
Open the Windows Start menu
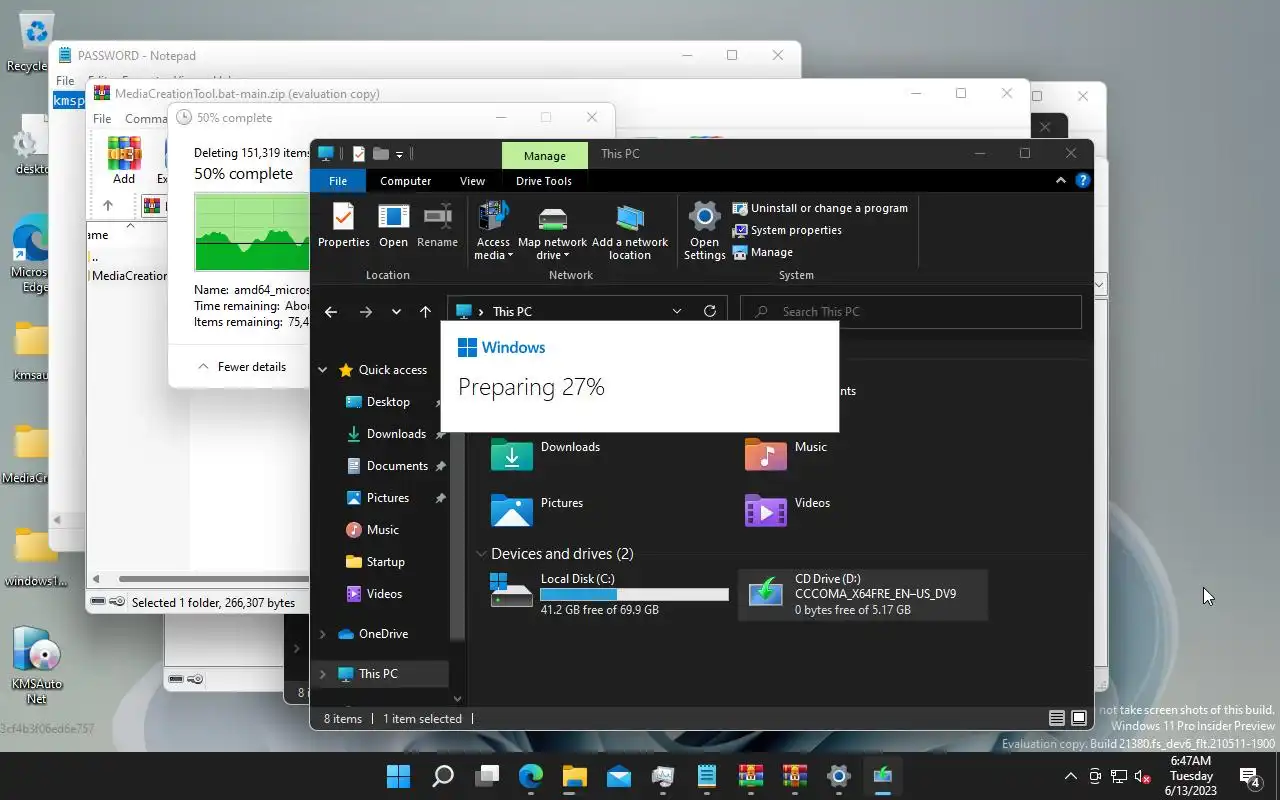pyautogui.click(x=398, y=776)
